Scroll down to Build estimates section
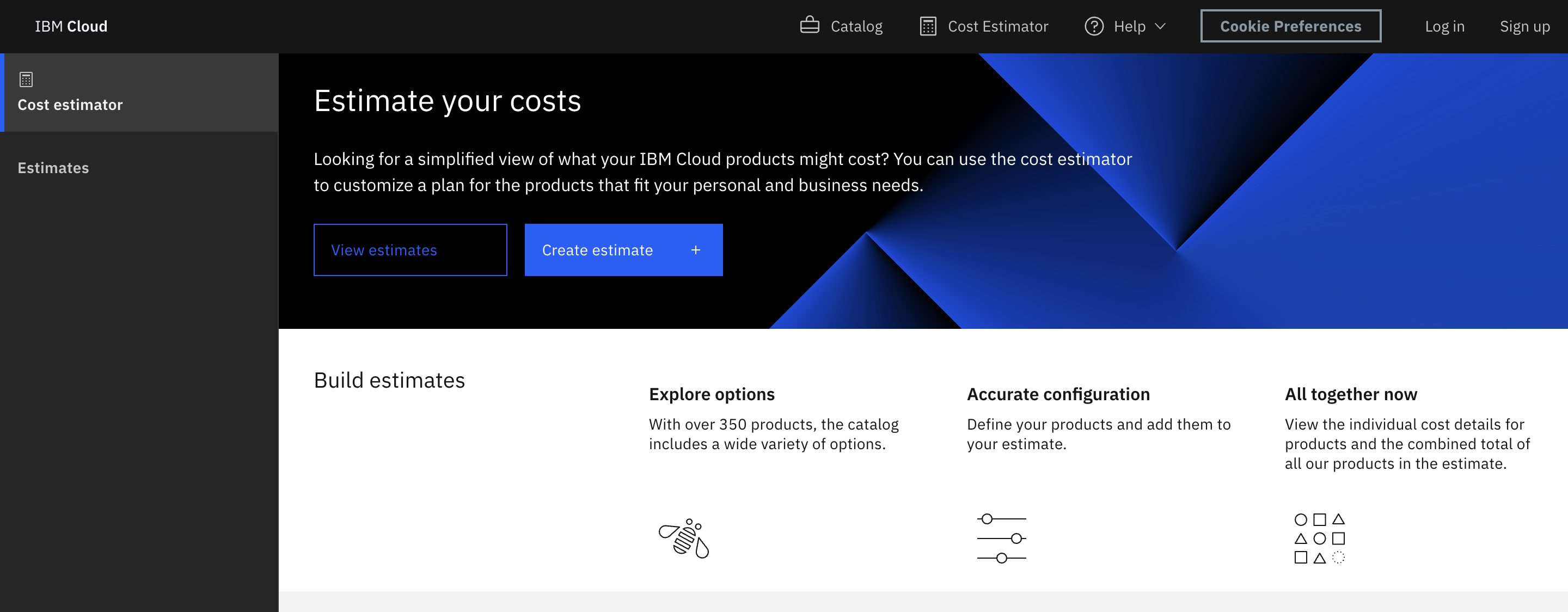This screenshot has width=1568, height=612. 389,379
